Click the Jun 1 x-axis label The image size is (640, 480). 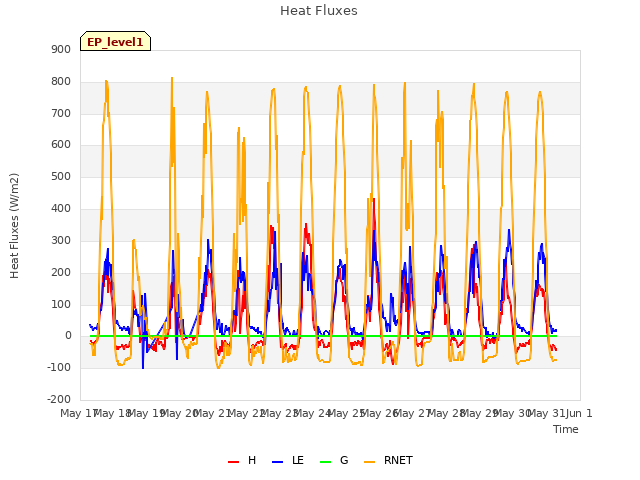tap(579, 413)
